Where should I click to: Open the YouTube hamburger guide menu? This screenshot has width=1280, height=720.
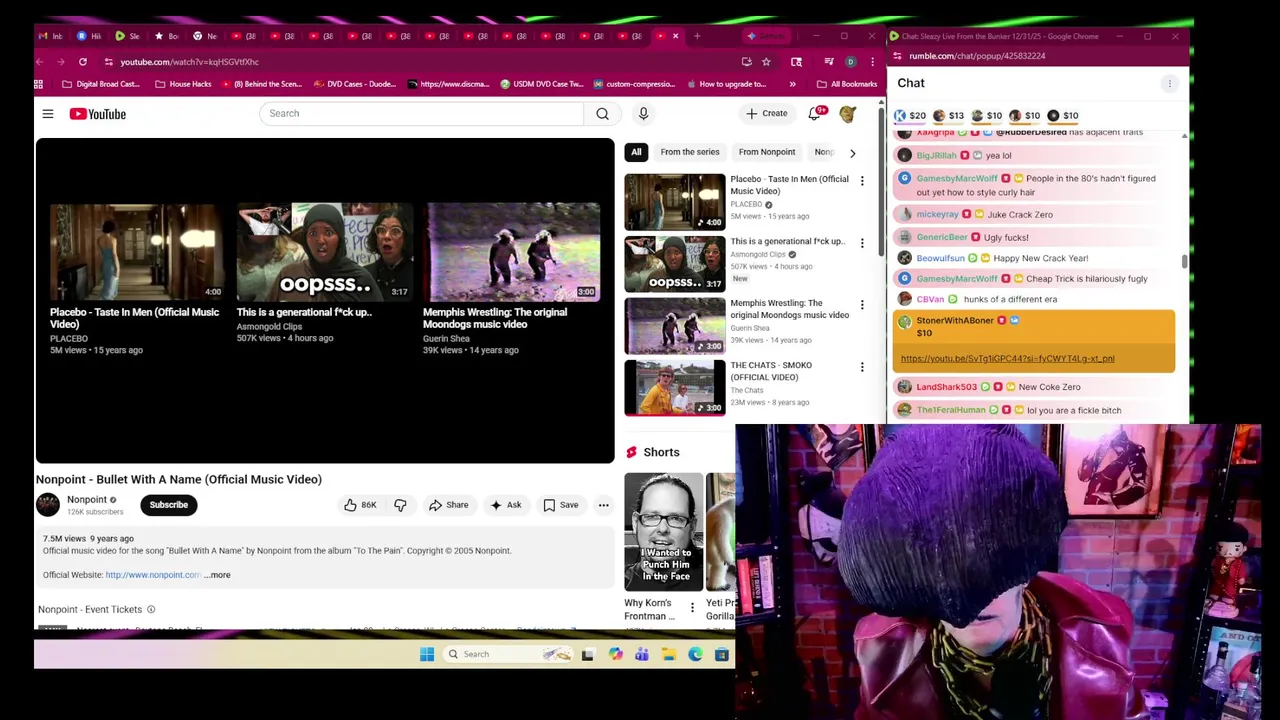[47, 114]
